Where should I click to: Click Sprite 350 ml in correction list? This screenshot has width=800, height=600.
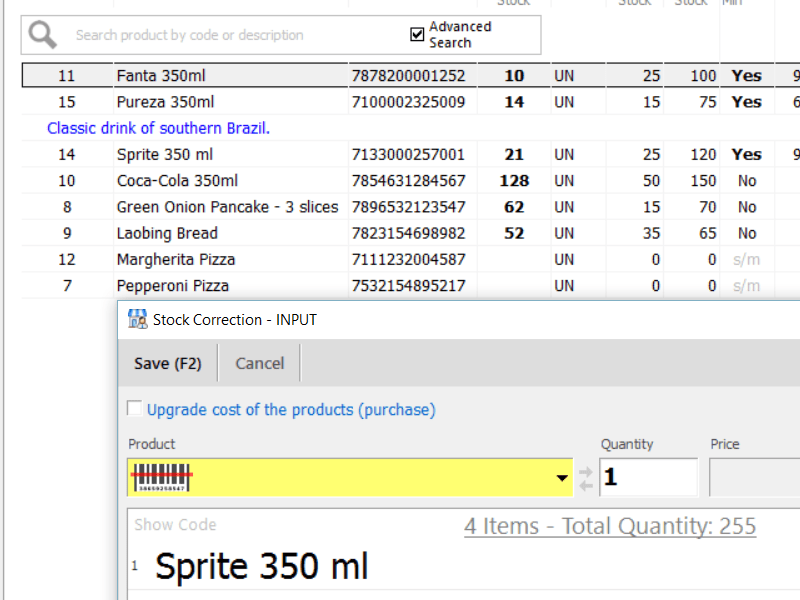coord(261,567)
